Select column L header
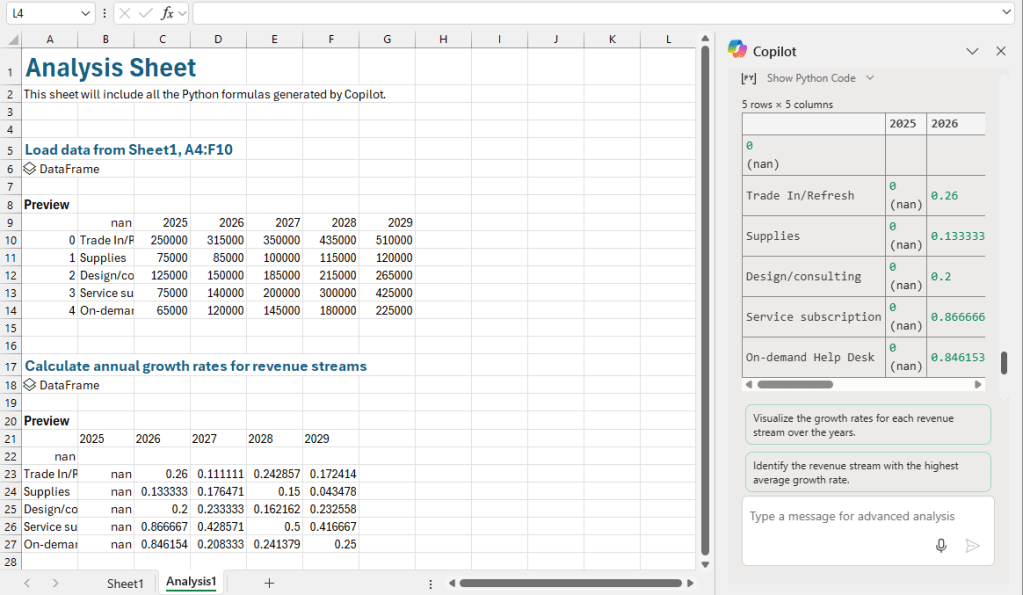This screenshot has height=595, width=1023. (x=668, y=39)
